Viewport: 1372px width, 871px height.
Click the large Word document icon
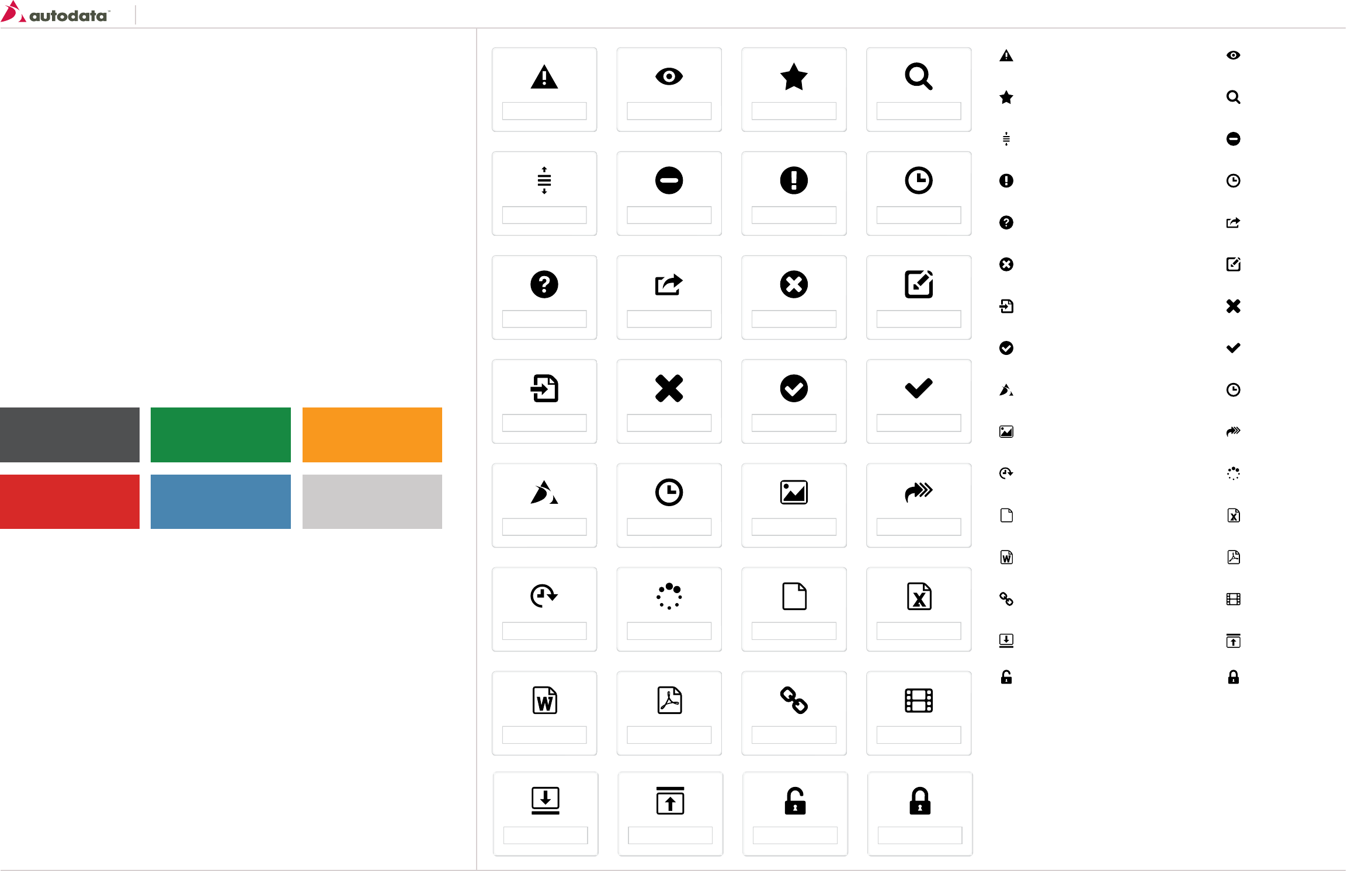coord(544,700)
